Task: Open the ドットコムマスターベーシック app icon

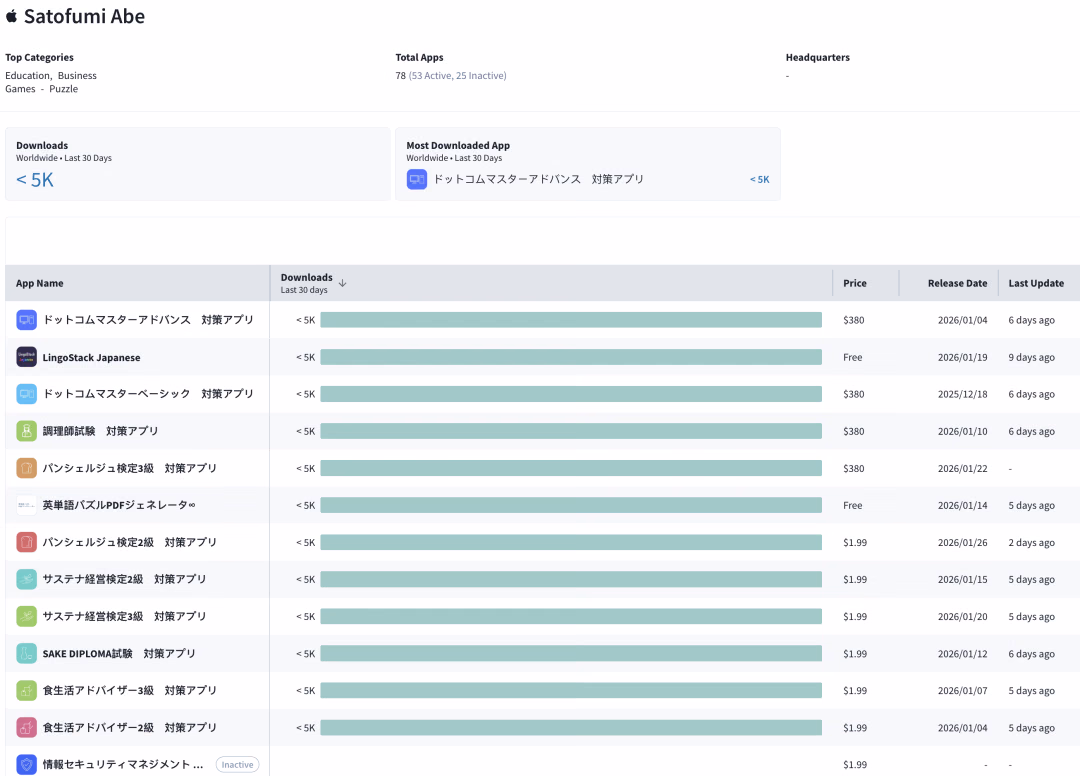Action: (x=26, y=394)
